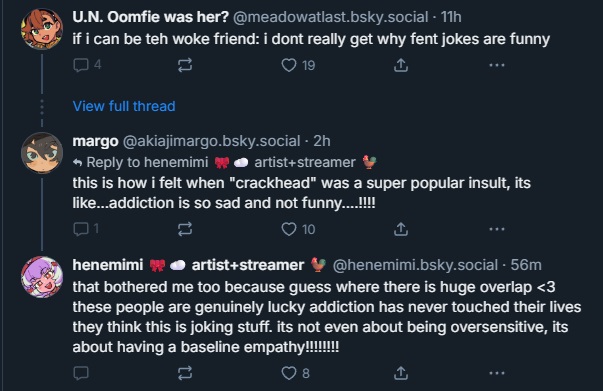Screen dimensions: 603x391
Task: Share henemimi's post
Action: 401,373
